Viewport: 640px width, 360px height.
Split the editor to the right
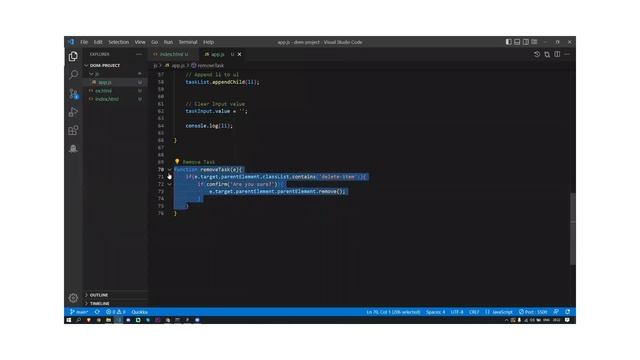(557, 54)
